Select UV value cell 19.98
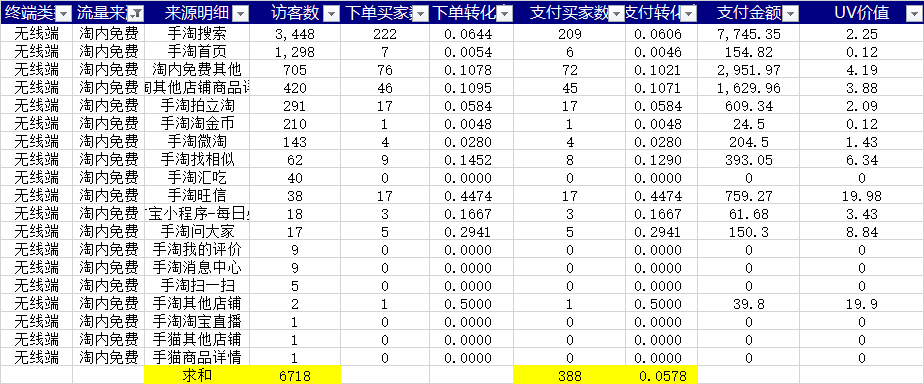This screenshot has width=924, height=384. point(862,196)
